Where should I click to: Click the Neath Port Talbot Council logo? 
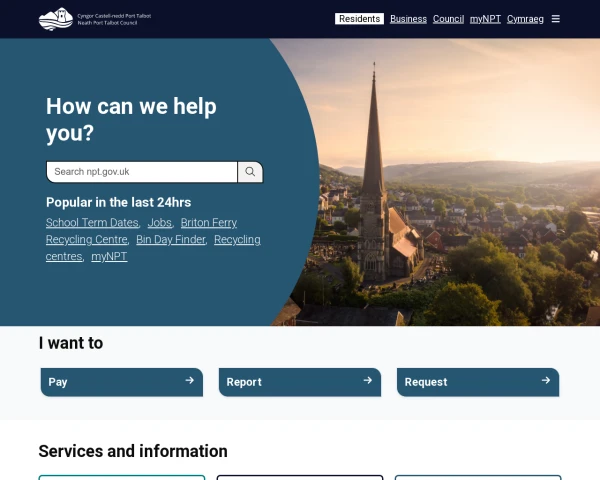[95, 18]
